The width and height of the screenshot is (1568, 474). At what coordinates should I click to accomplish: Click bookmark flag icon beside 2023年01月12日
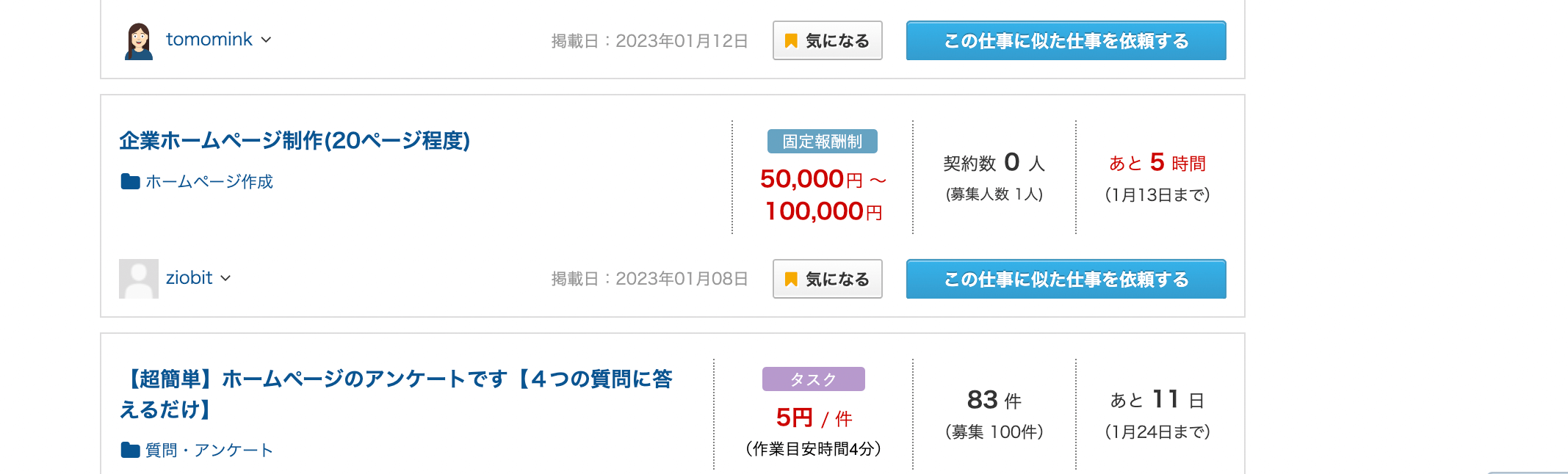coord(791,41)
